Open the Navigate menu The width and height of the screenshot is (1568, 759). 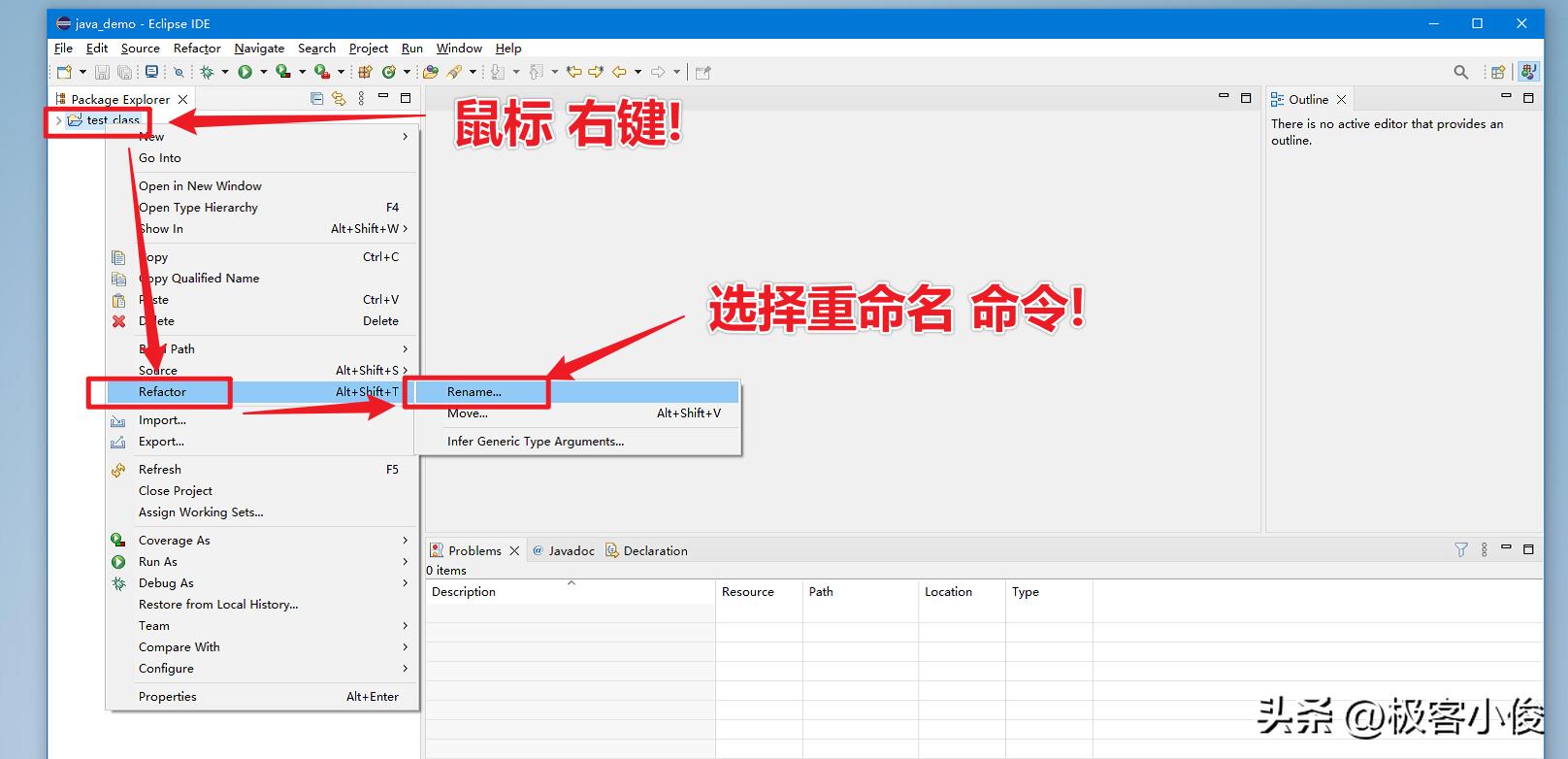tap(259, 49)
